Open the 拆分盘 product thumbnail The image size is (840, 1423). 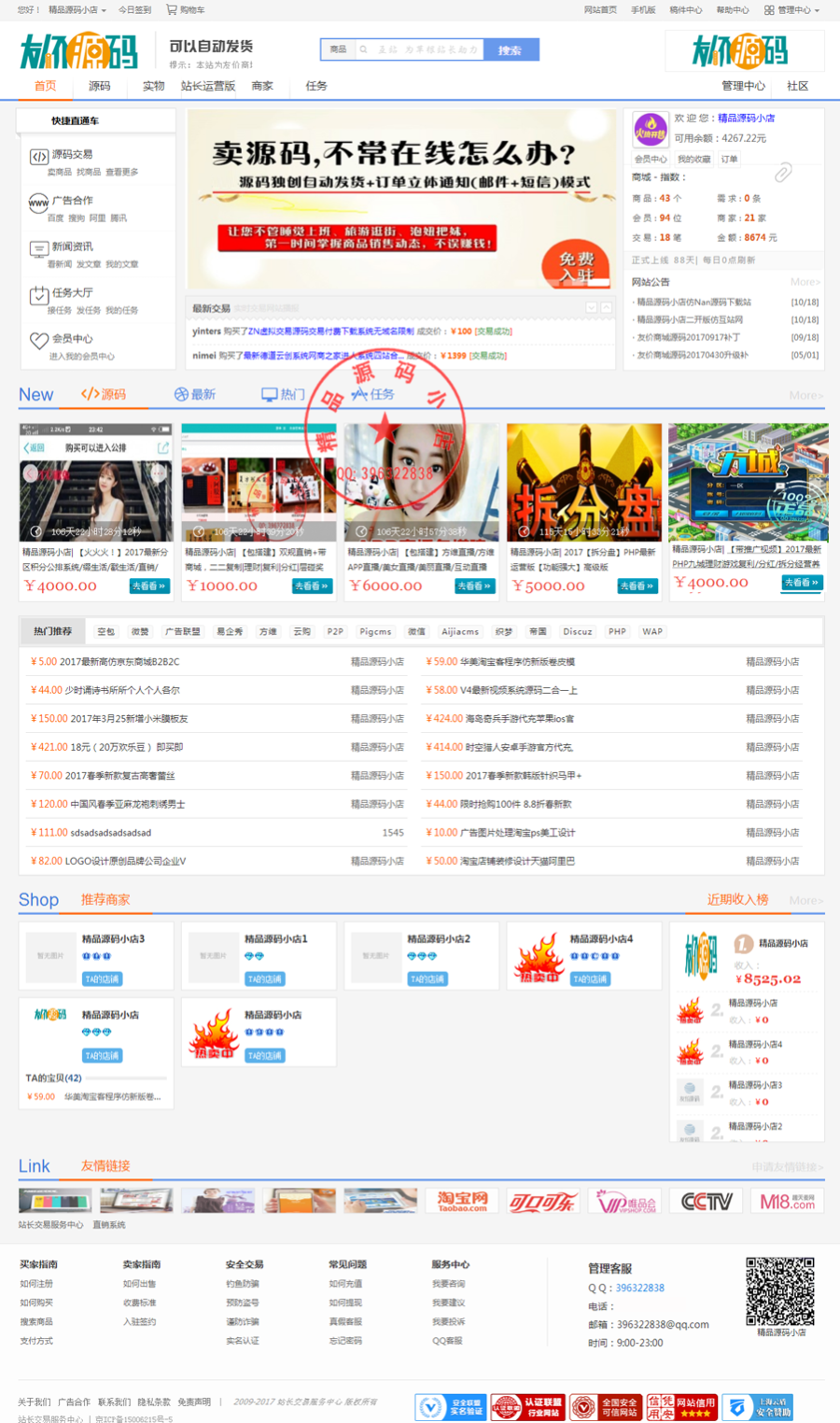(584, 483)
